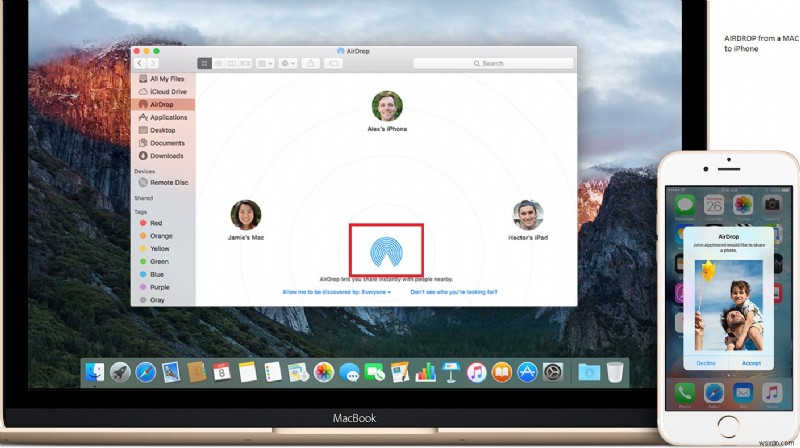Viewport: 800px width, 448px height.
Task: Open Finder from the Dock
Action: (94, 372)
